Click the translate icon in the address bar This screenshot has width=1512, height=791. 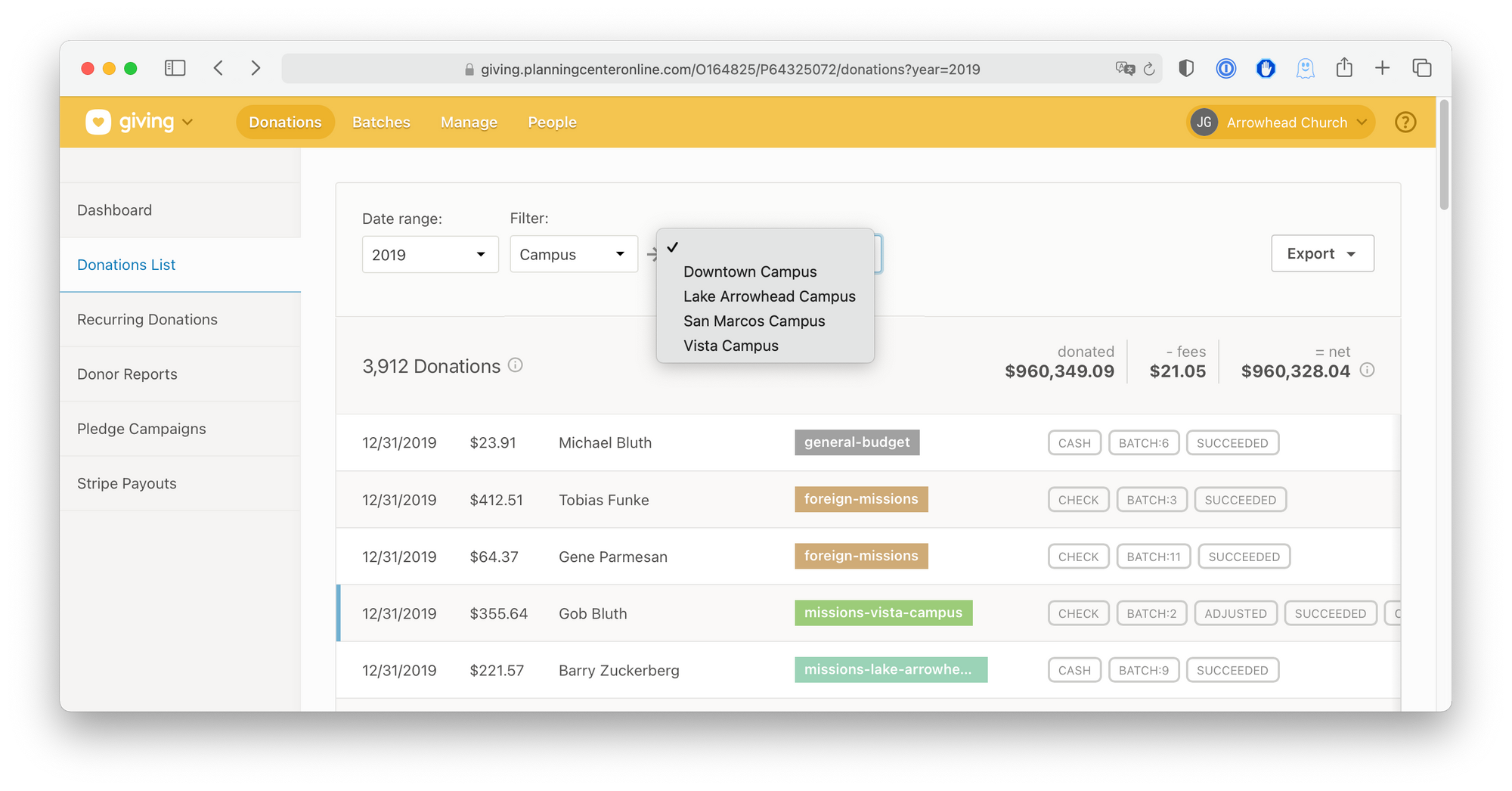pos(1124,69)
